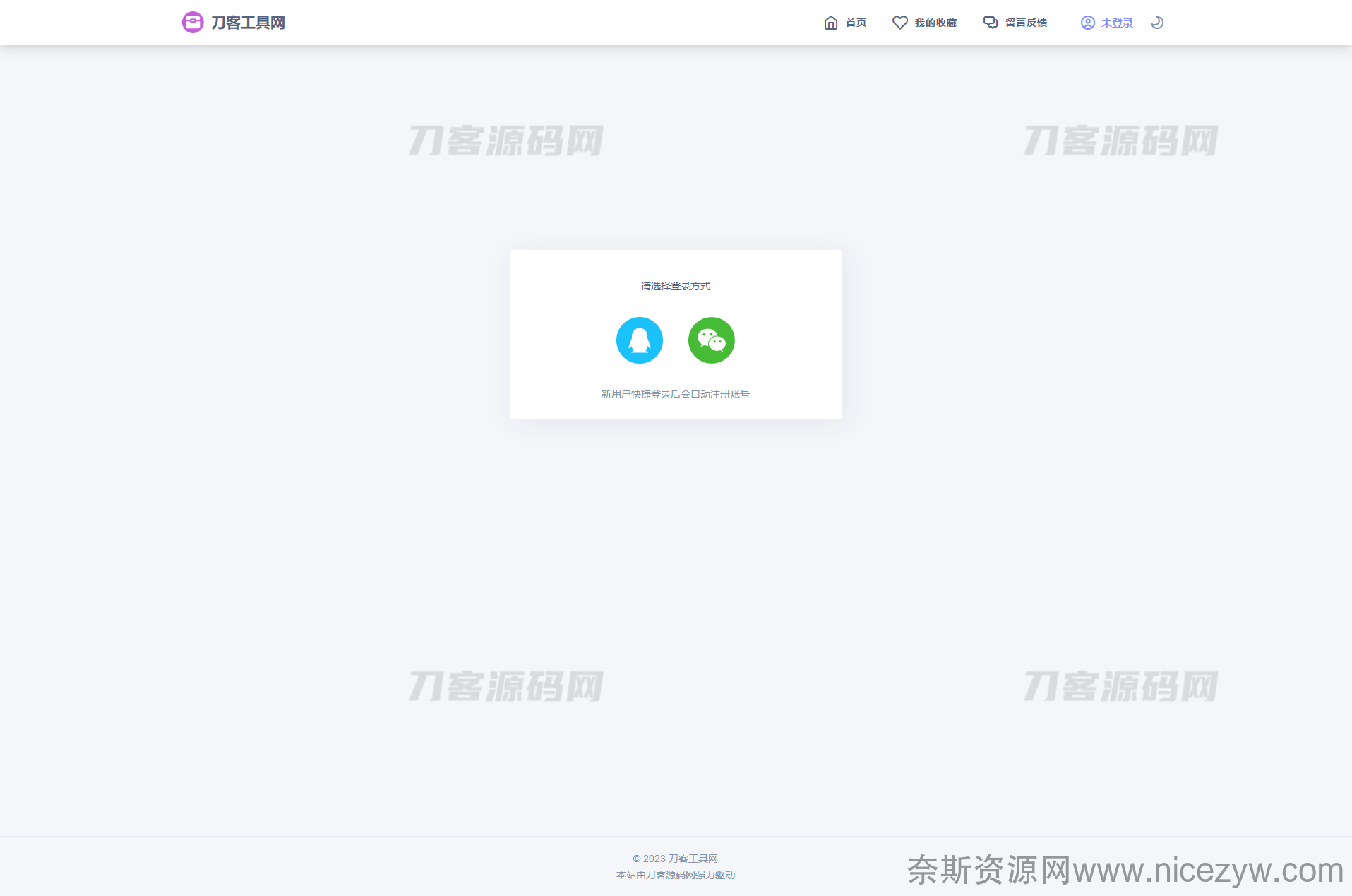The width and height of the screenshot is (1352, 896).
Task: Toggle dark mode moon icon
Action: 1157,23
